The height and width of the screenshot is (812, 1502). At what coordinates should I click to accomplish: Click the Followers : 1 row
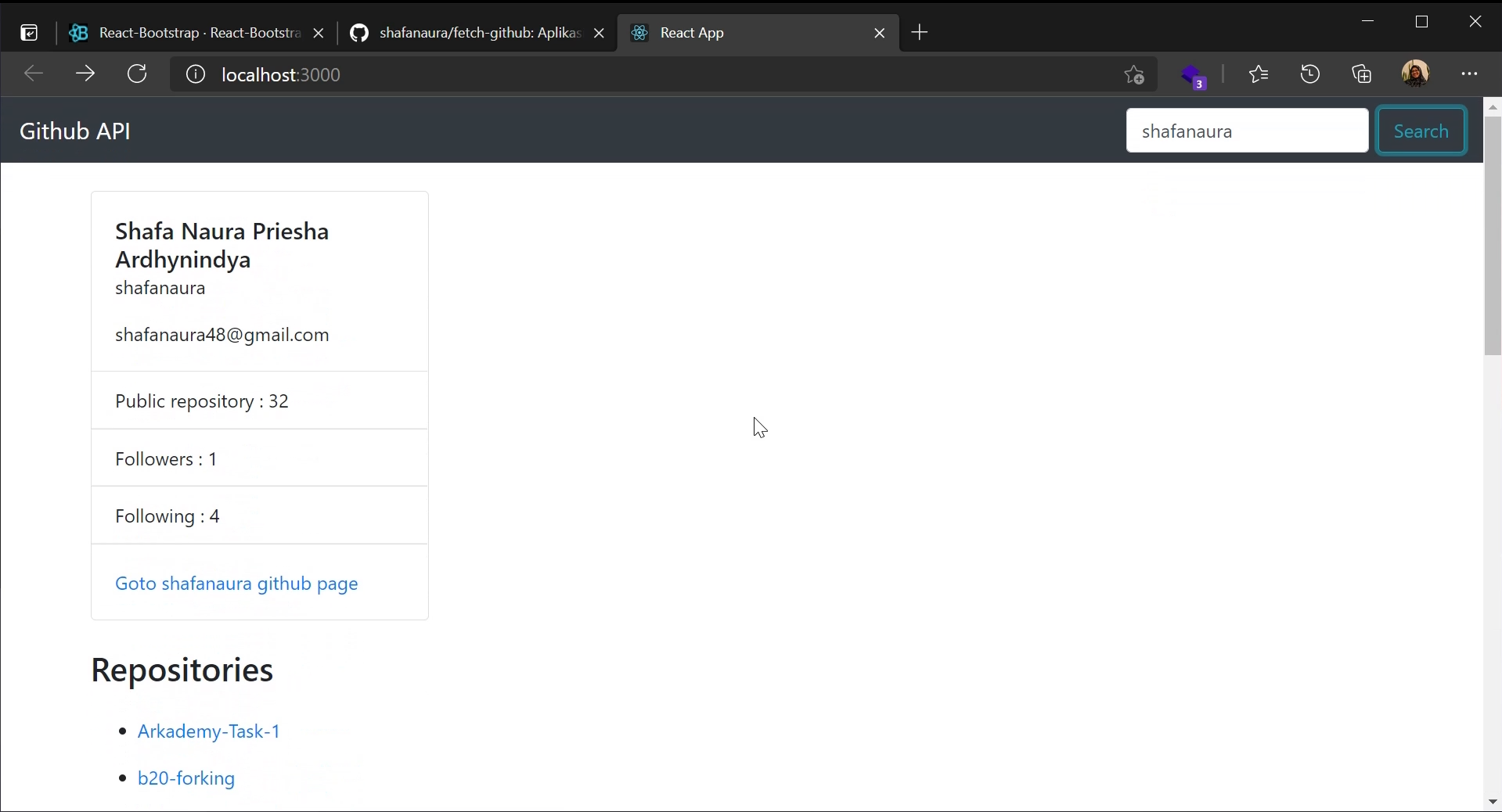[x=260, y=458]
